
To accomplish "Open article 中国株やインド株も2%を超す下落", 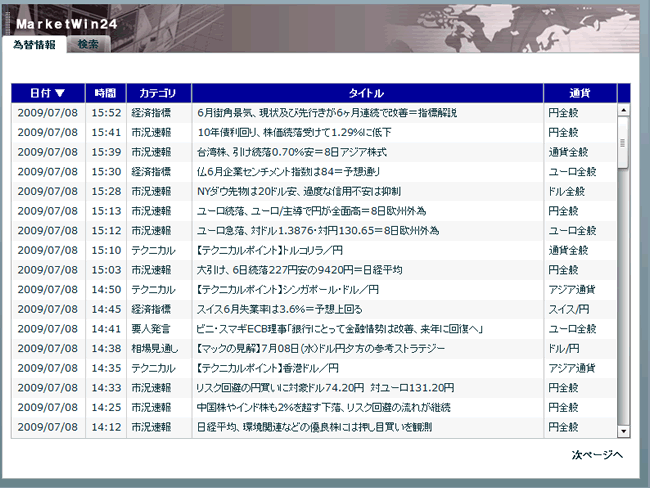I will coord(324,408).
